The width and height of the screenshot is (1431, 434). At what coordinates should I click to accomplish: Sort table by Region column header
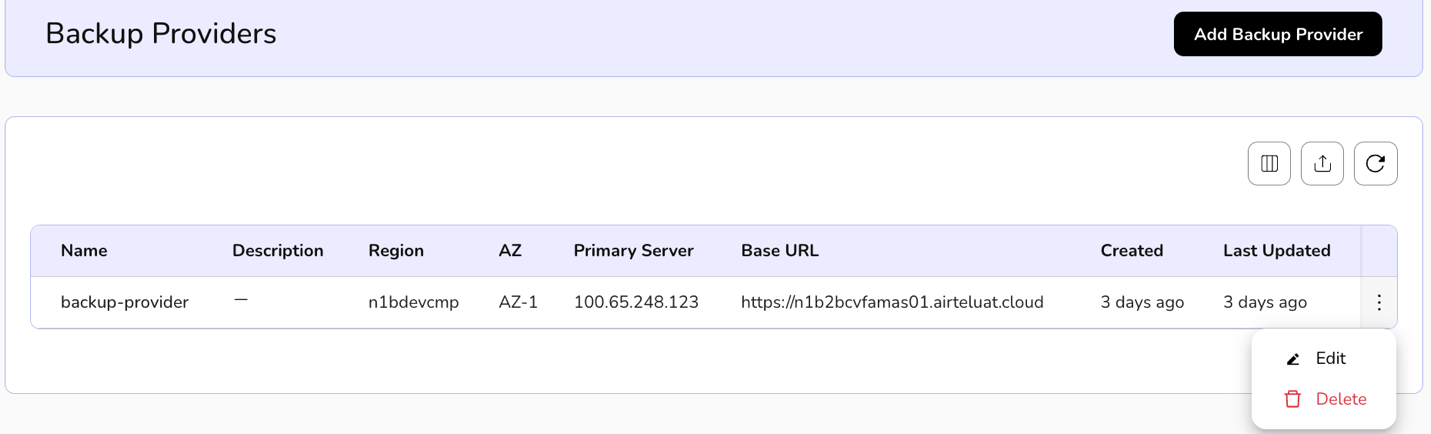(x=396, y=251)
